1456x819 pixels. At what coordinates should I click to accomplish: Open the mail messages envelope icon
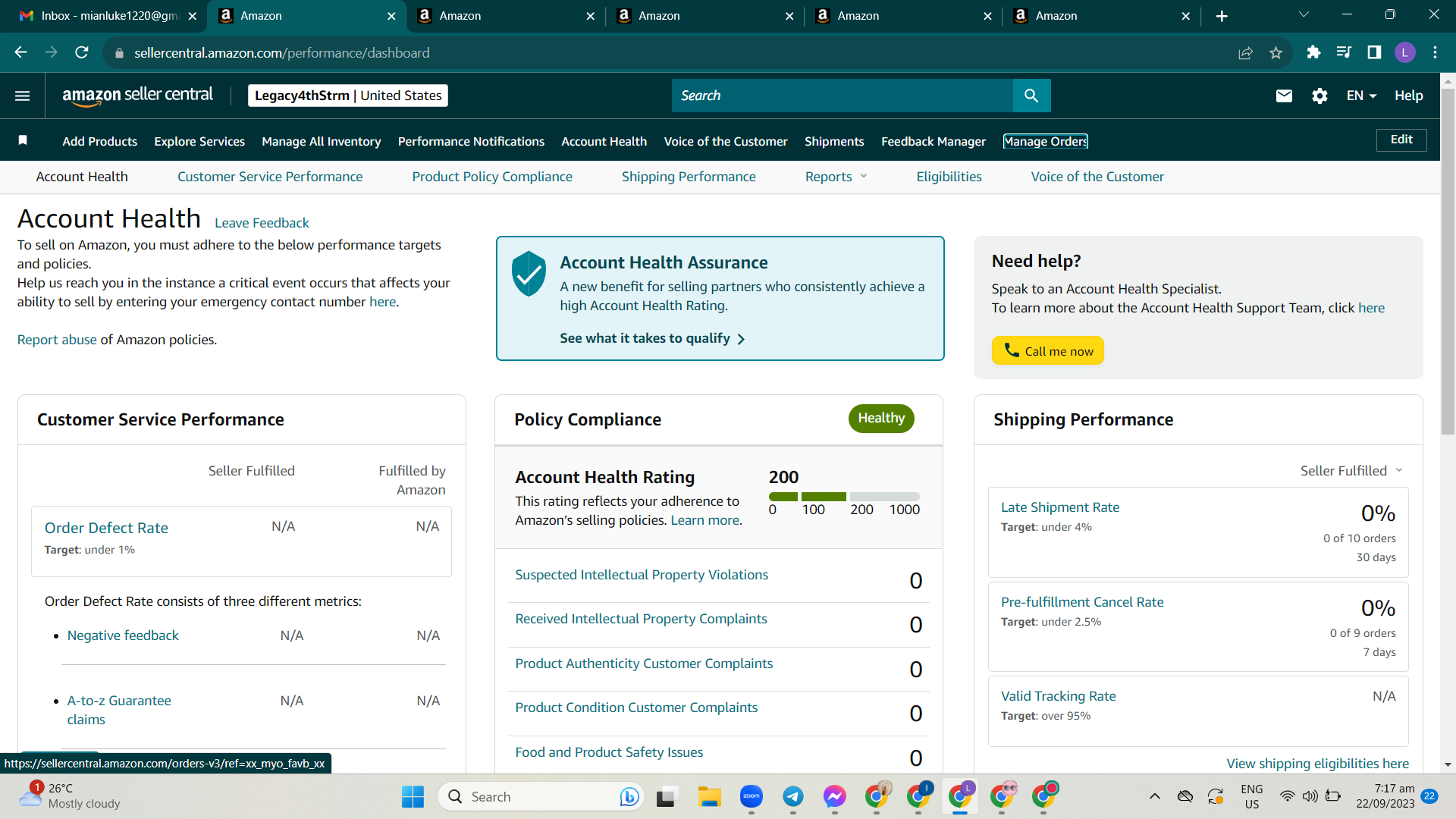[1284, 96]
